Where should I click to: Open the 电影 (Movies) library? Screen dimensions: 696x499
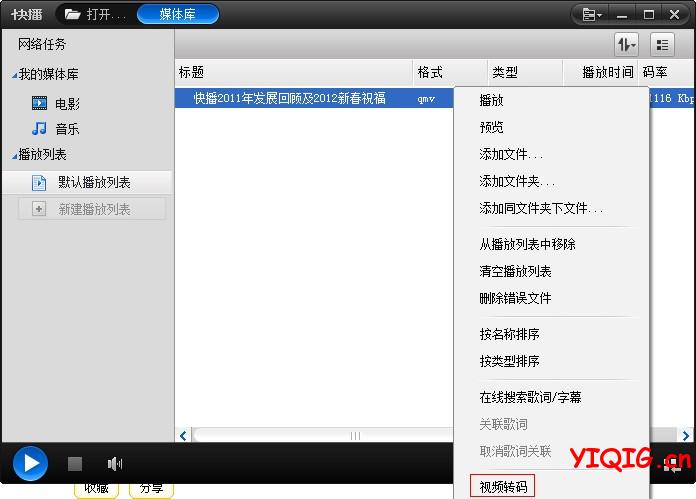point(67,103)
